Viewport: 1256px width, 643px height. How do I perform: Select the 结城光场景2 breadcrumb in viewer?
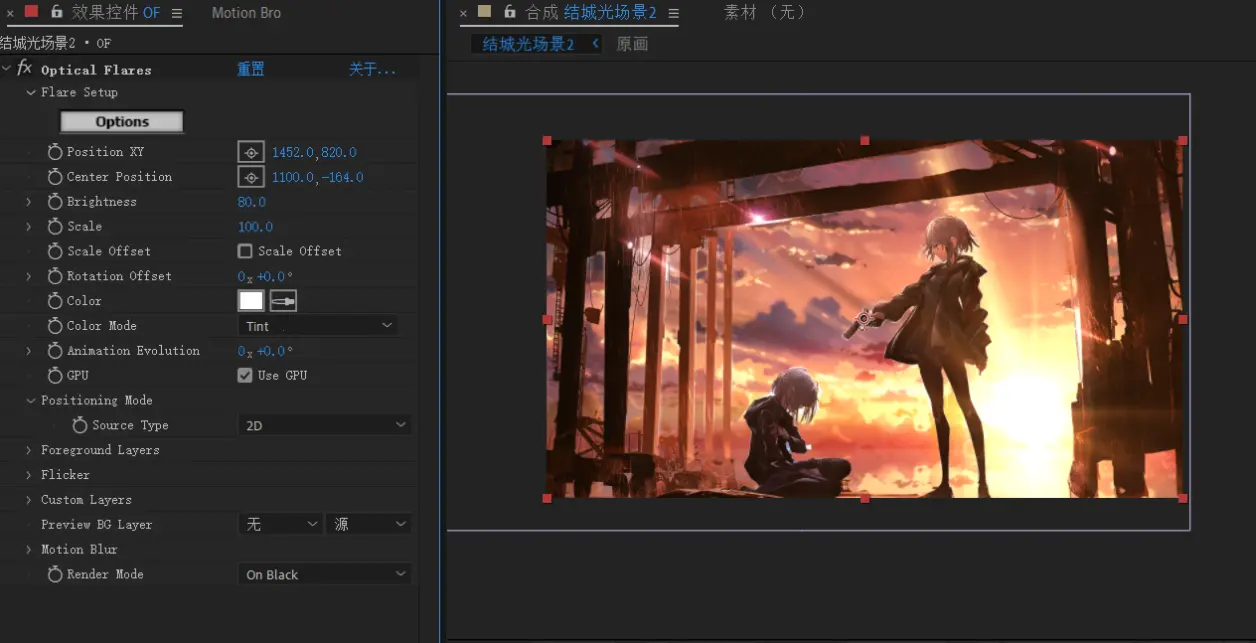click(x=528, y=44)
